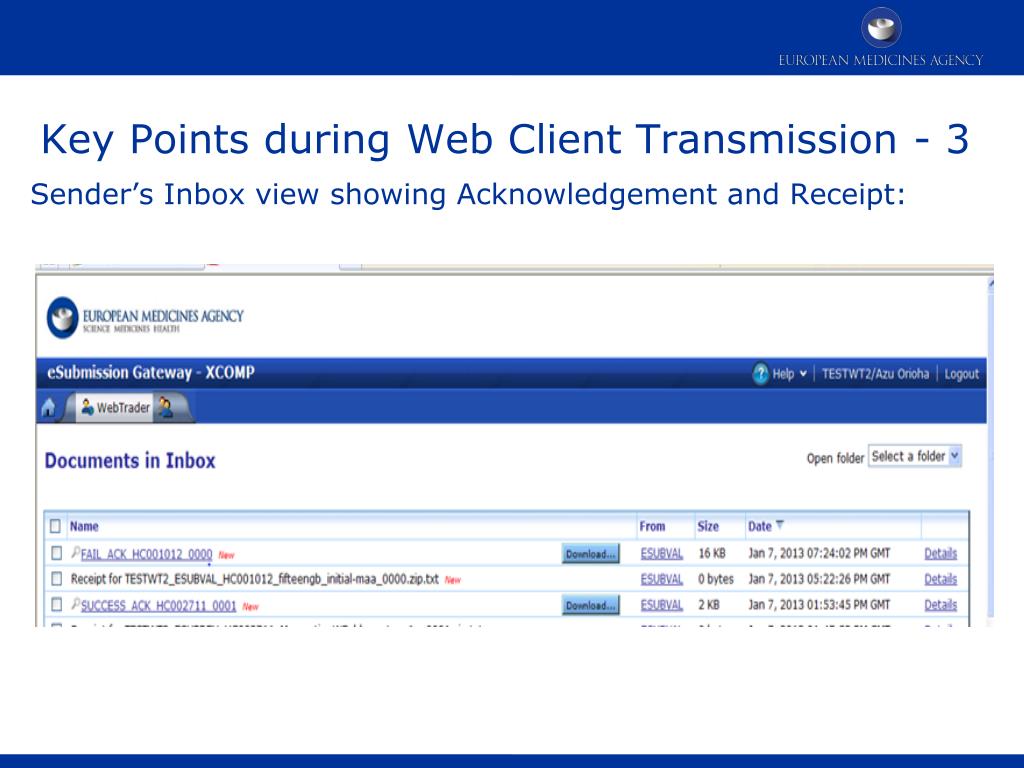Open ESUBVAL sender in FAIL_ACK row
This screenshot has width=1024, height=768.
point(662,554)
